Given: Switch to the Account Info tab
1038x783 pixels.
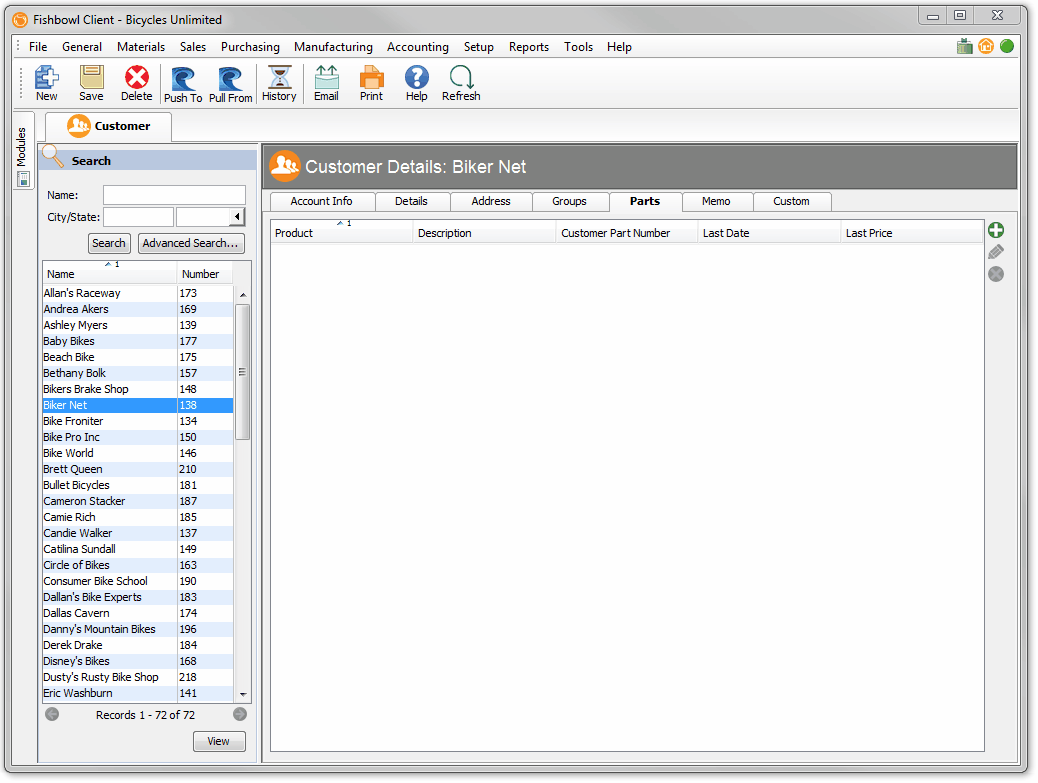Looking at the screenshot, I should click(x=322, y=201).
